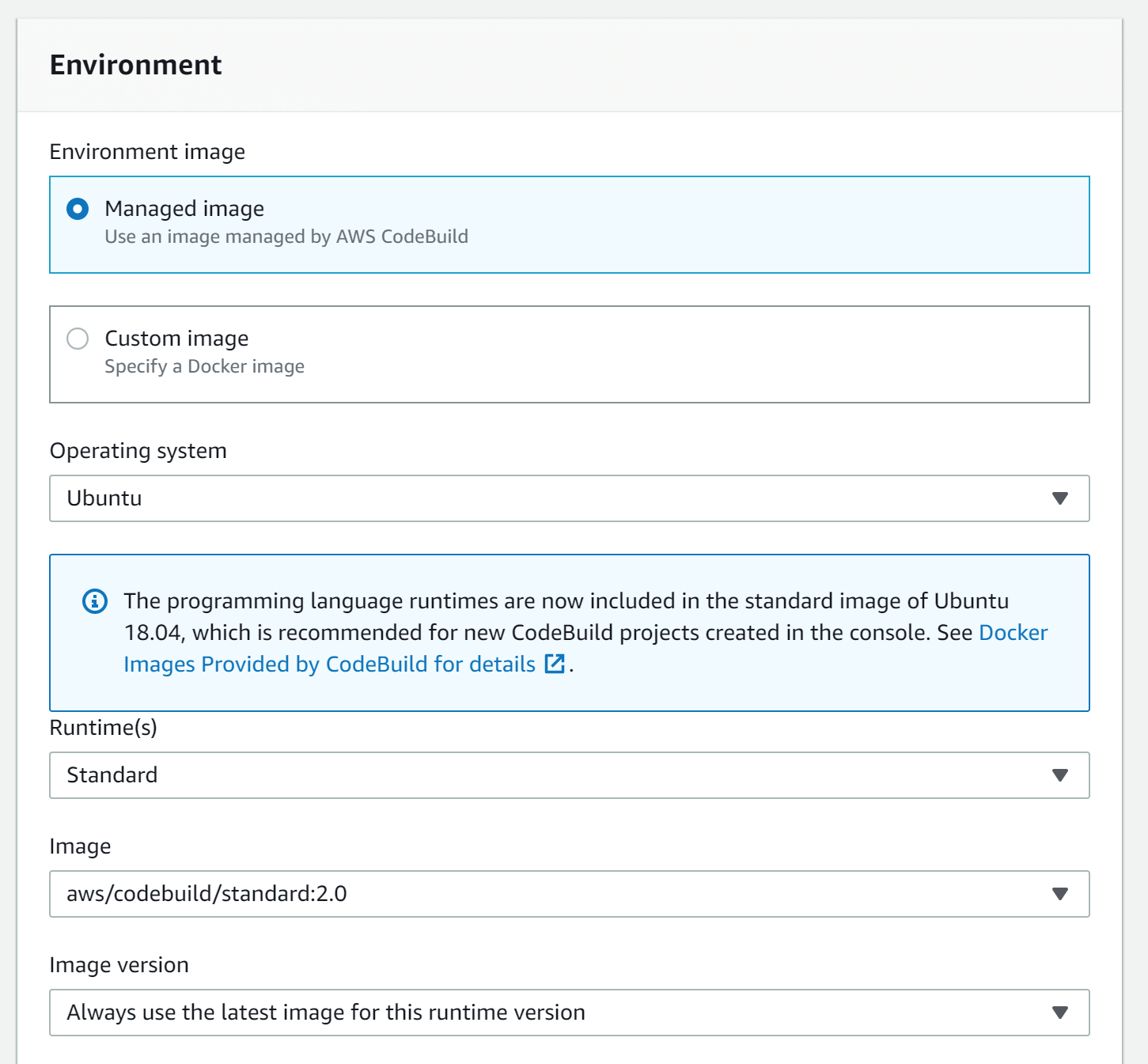Click the dropdown arrow on Image version field

[1060, 1013]
